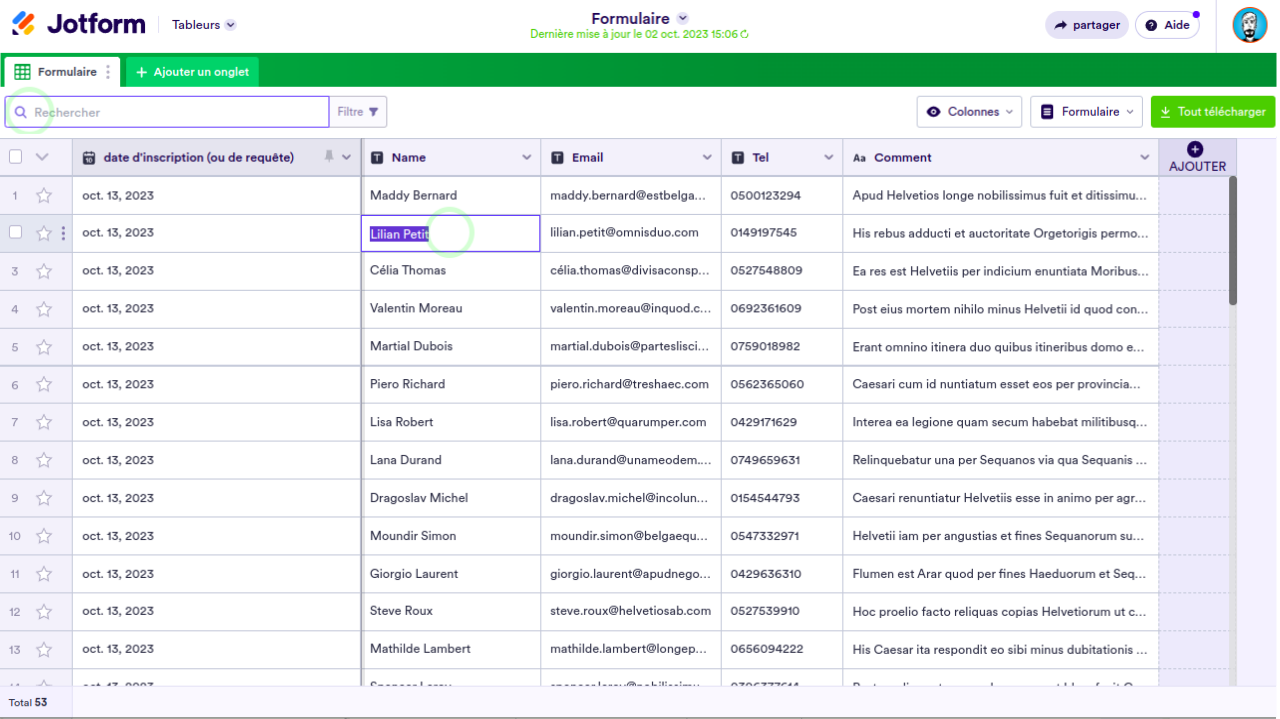Star the Maddy Bernard row
This screenshot has width=1280, height=719.
(44, 196)
